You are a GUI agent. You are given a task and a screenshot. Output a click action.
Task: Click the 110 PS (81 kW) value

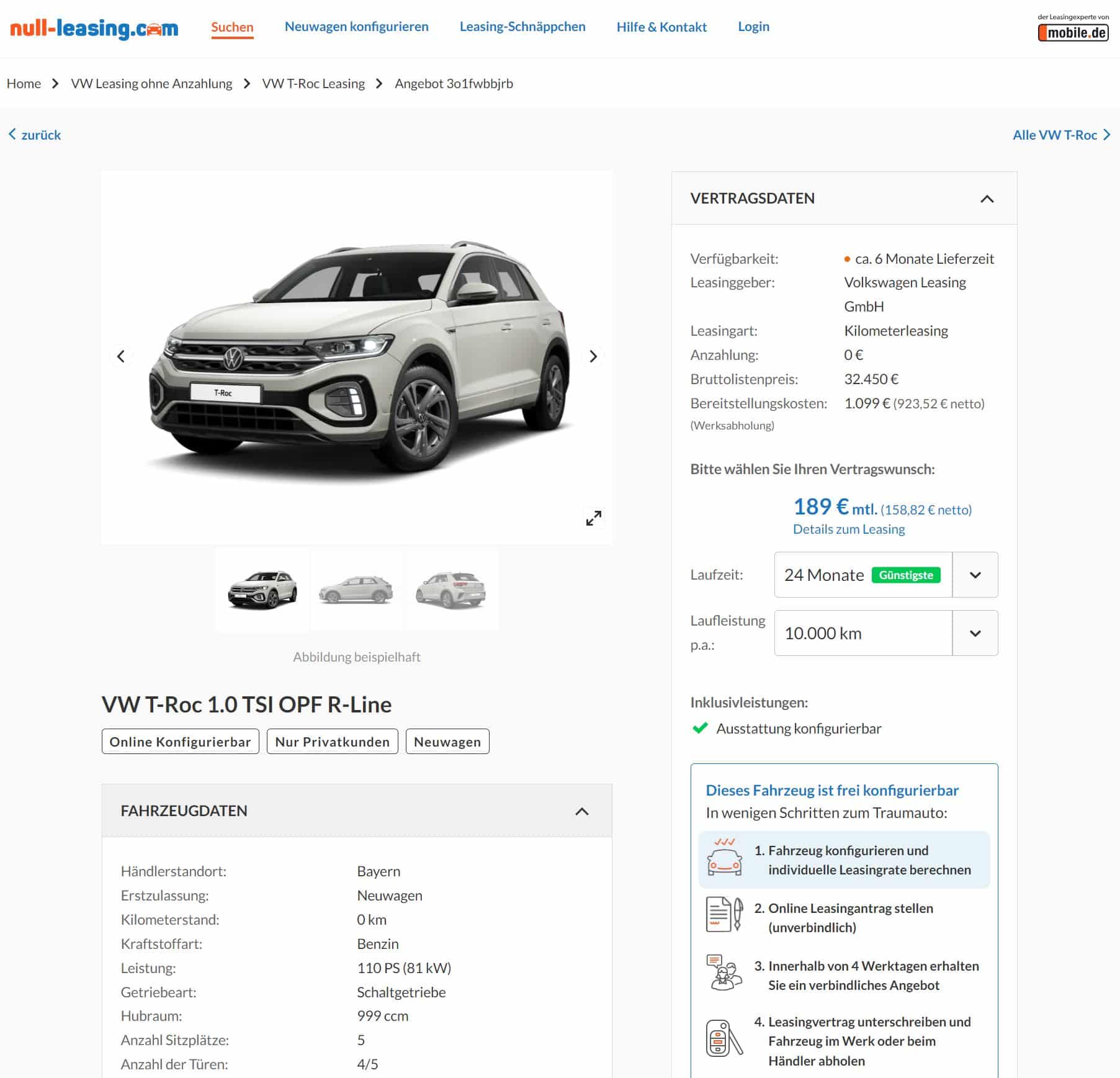click(x=404, y=968)
